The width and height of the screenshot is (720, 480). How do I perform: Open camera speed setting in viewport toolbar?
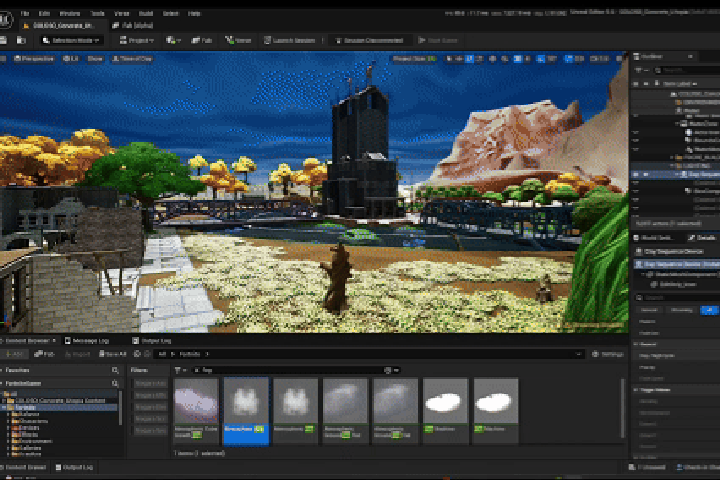click(599, 59)
